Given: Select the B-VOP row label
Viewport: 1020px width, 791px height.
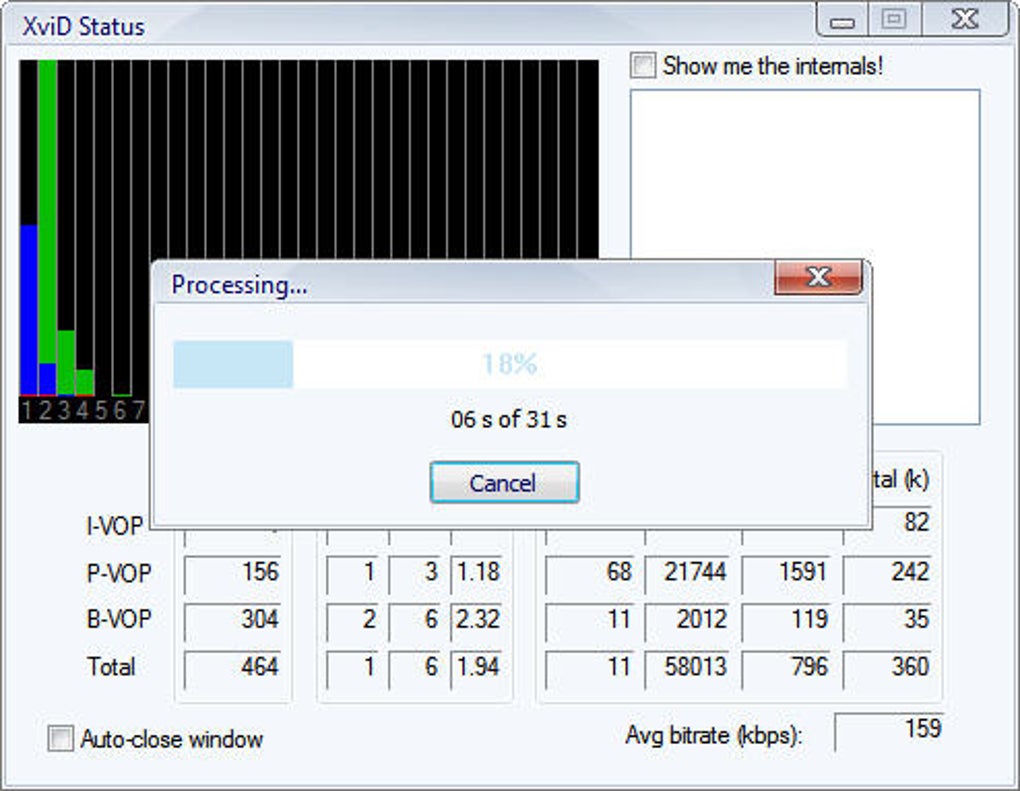Looking at the screenshot, I should point(119,619).
